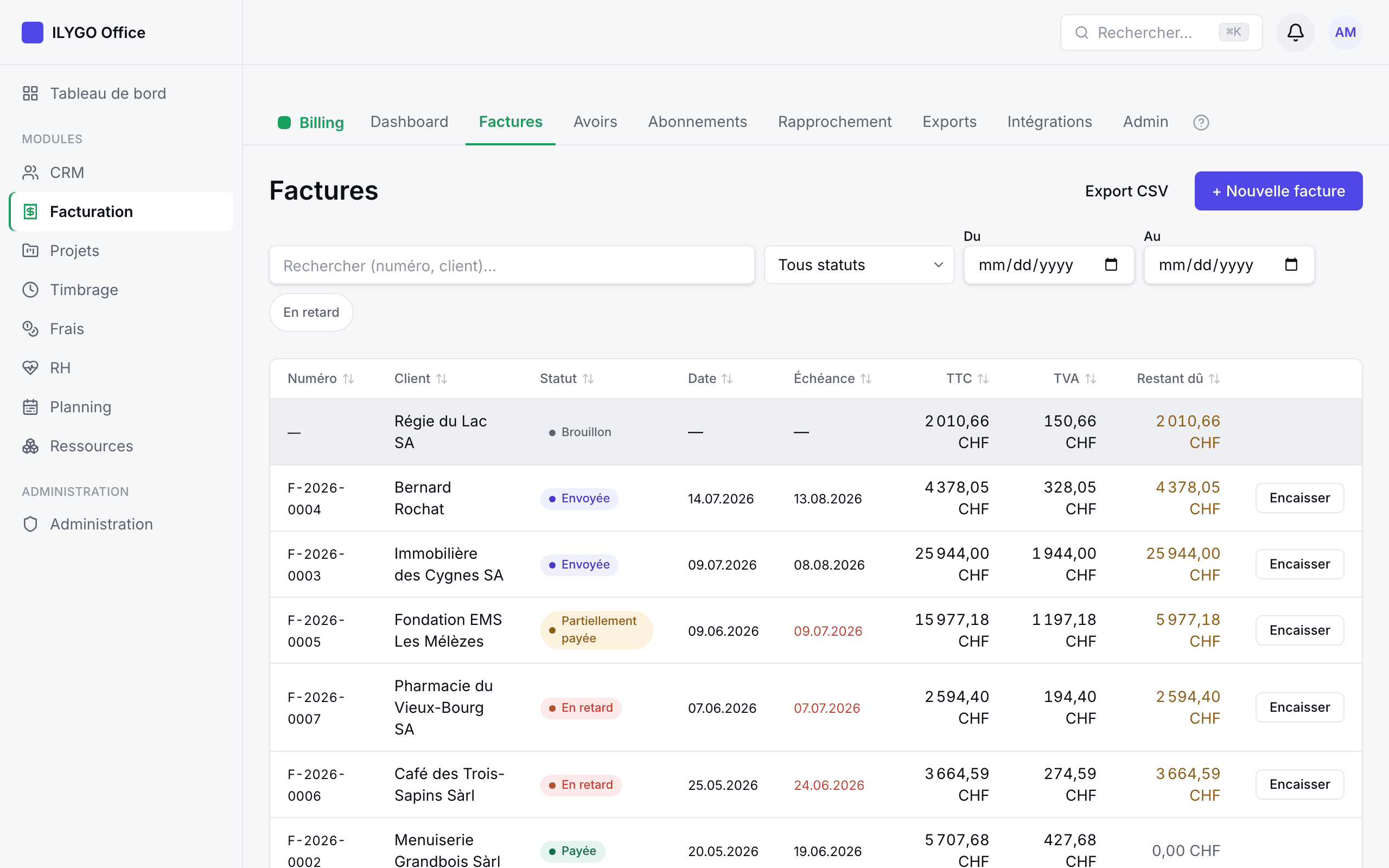The image size is (1389, 868).
Task: Sort by Restant dû column arrows
Action: tap(1214, 379)
